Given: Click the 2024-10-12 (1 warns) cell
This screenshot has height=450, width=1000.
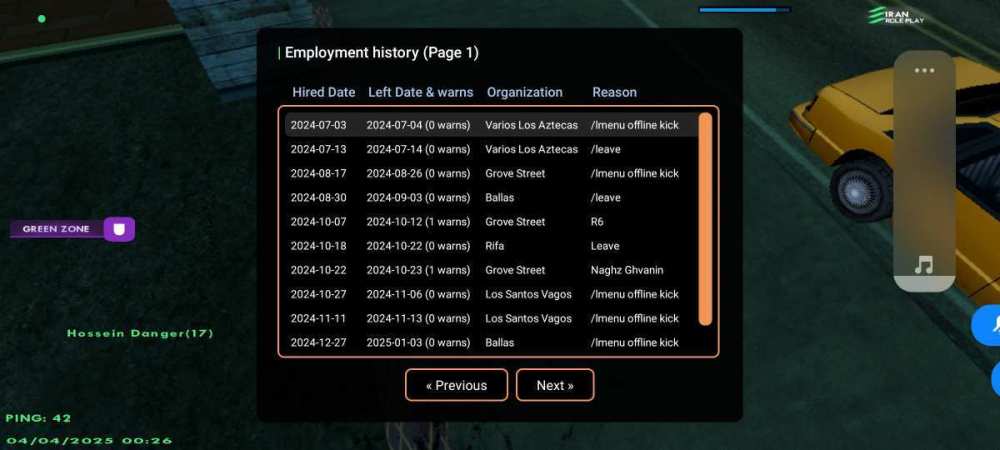Looking at the screenshot, I should pyautogui.click(x=418, y=222).
